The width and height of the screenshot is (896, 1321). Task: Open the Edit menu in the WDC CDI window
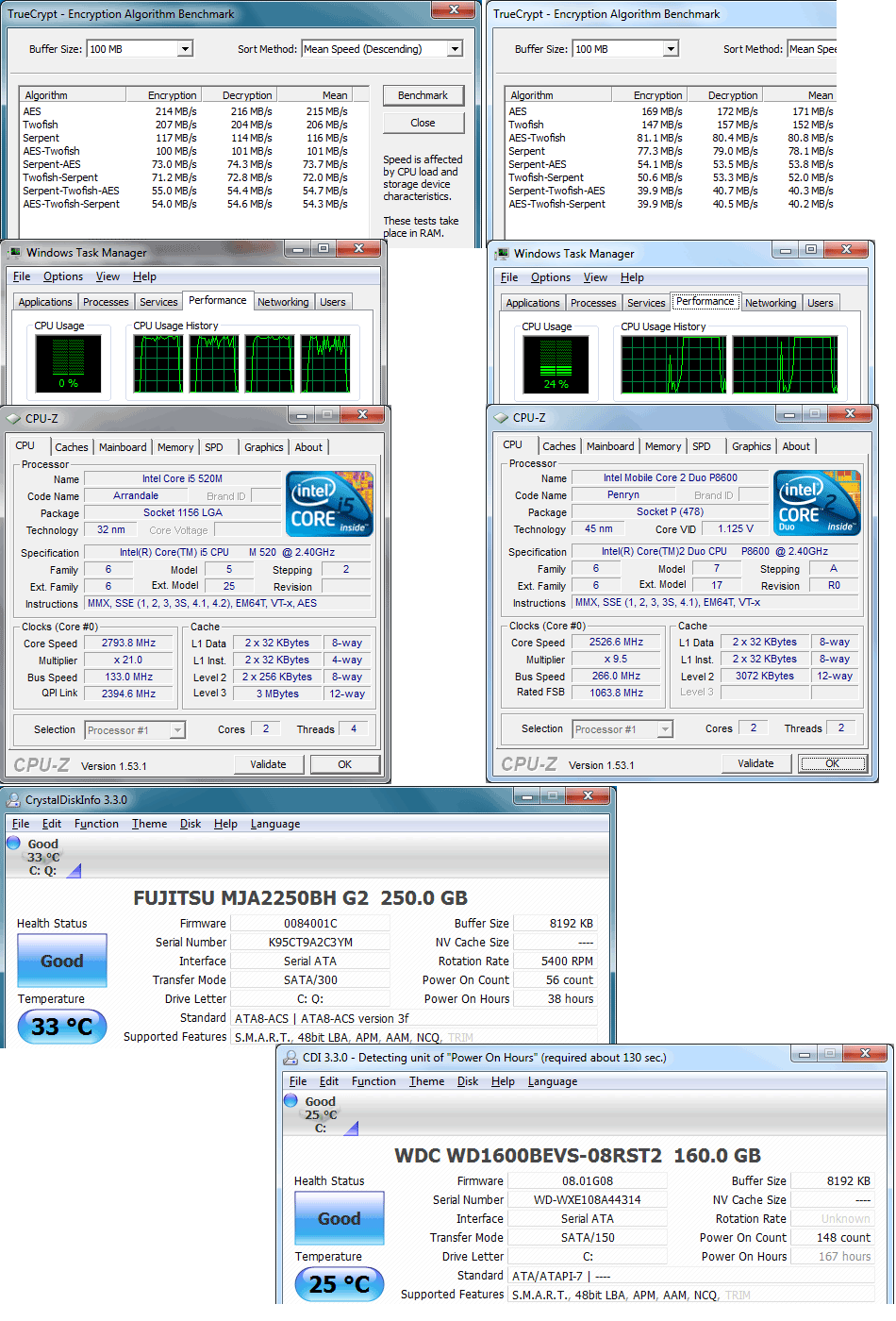tap(329, 1081)
